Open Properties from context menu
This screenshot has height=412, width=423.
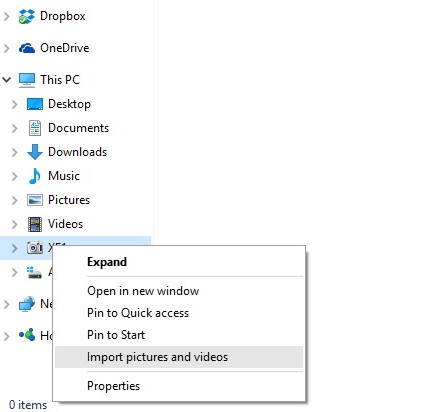pyautogui.click(x=113, y=386)
